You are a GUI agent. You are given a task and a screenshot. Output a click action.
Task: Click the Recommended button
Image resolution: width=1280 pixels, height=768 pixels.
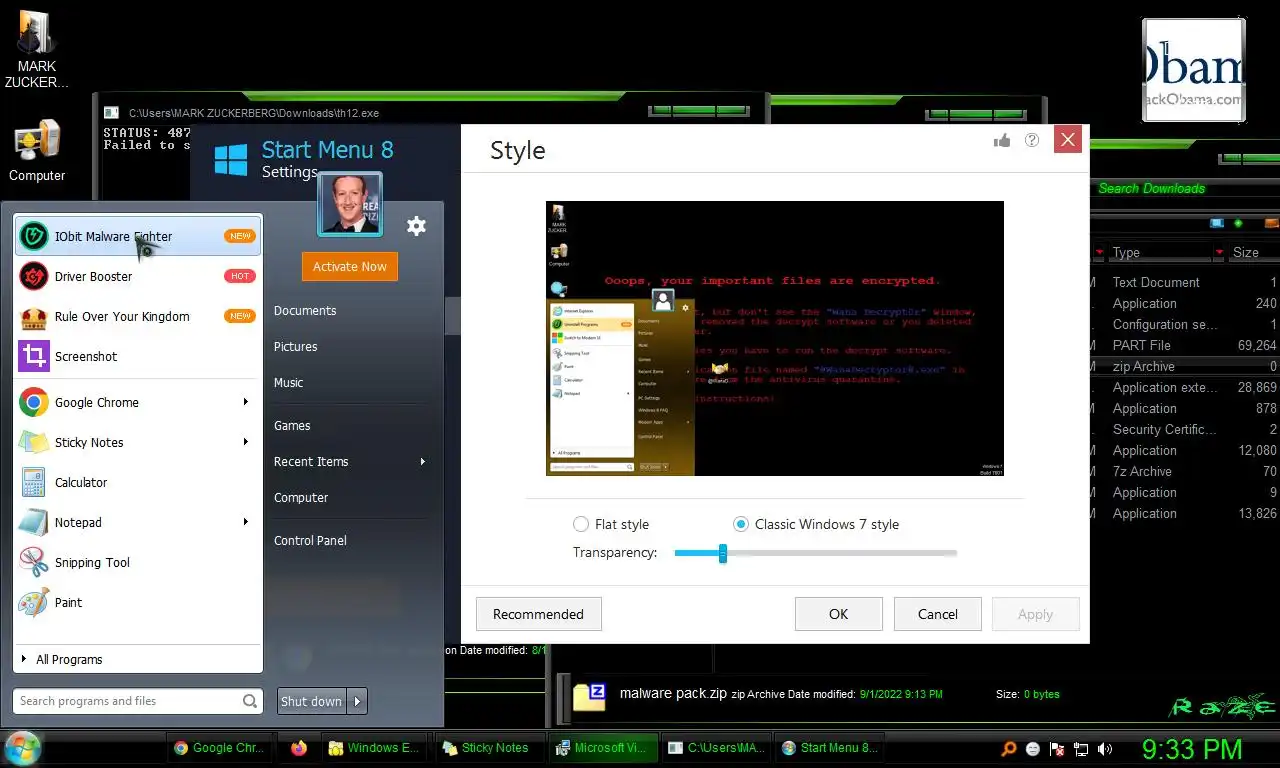(x=538, y=614)
